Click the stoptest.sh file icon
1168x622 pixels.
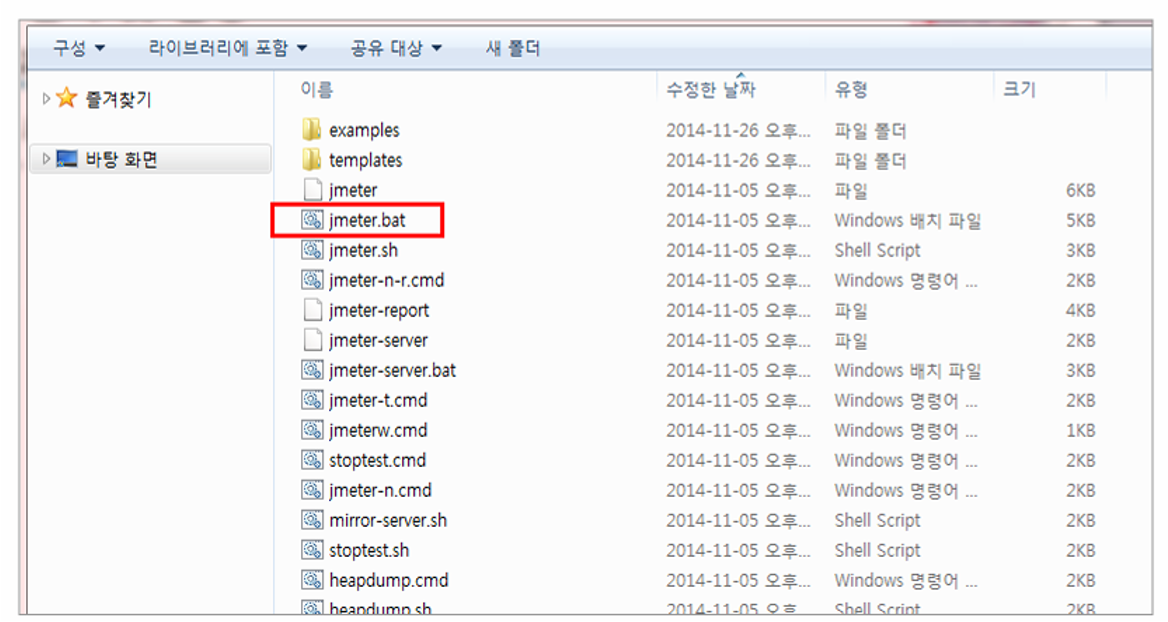click(x=312, y=550)
